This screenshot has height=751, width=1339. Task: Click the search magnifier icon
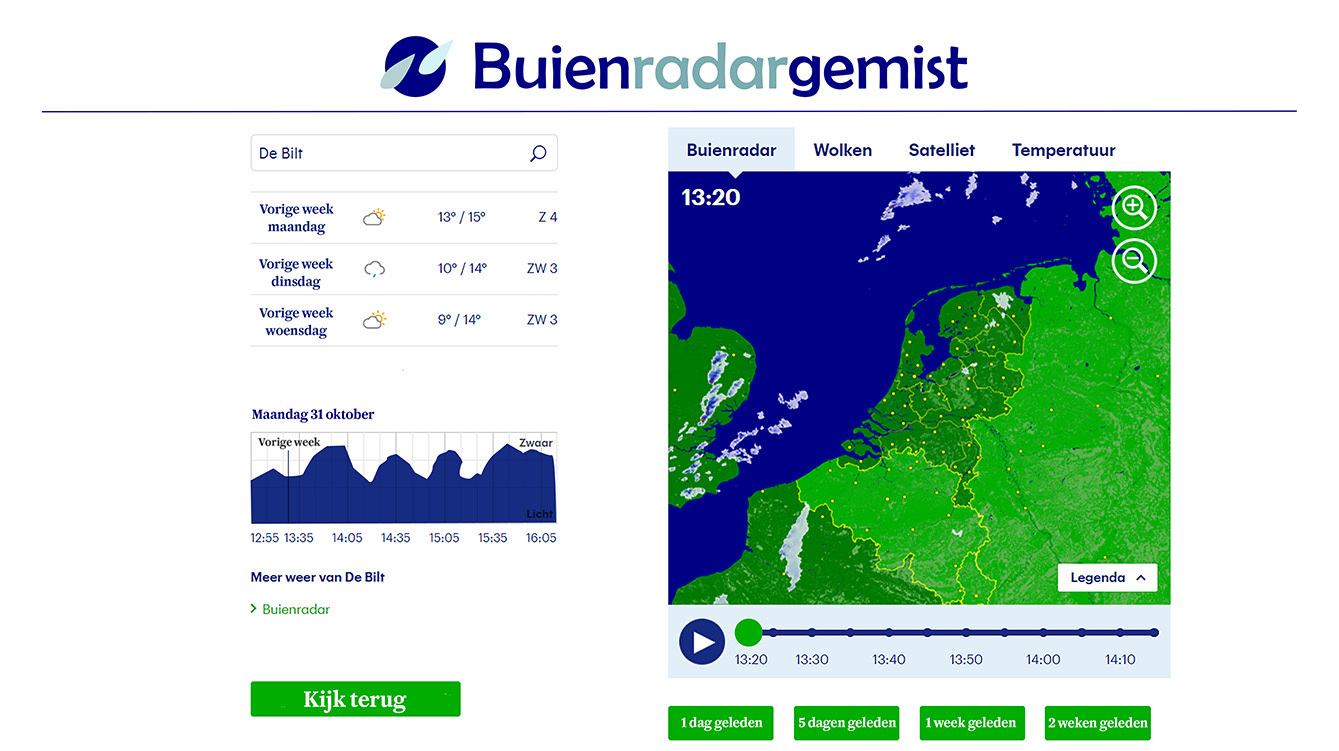click(538, 153)
